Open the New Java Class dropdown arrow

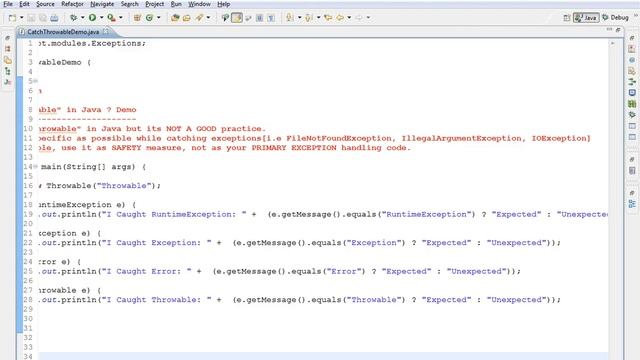click(x=159, y=18)
